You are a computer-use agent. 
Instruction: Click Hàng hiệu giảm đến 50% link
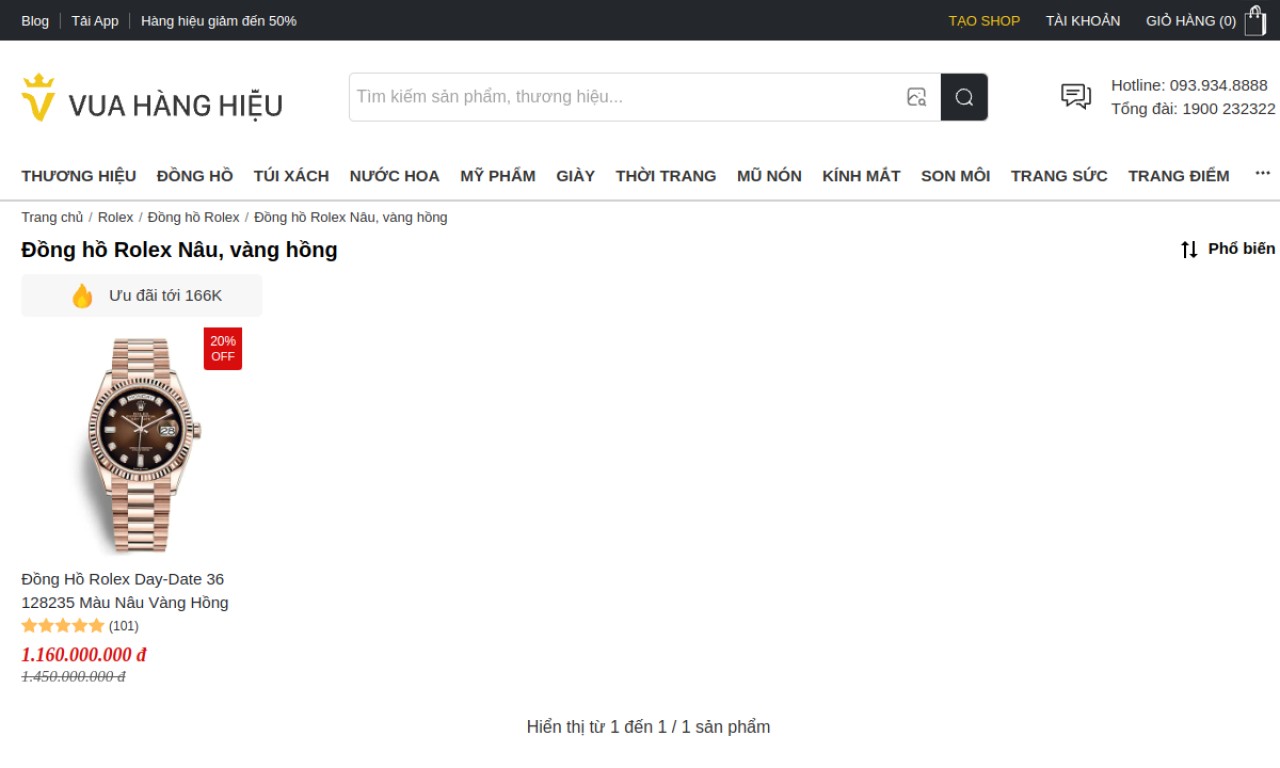219,21
